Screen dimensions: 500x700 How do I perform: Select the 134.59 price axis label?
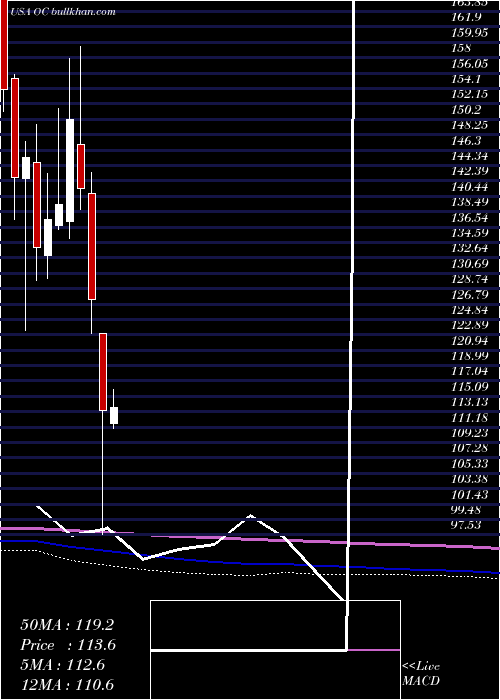tap(470, 233)
